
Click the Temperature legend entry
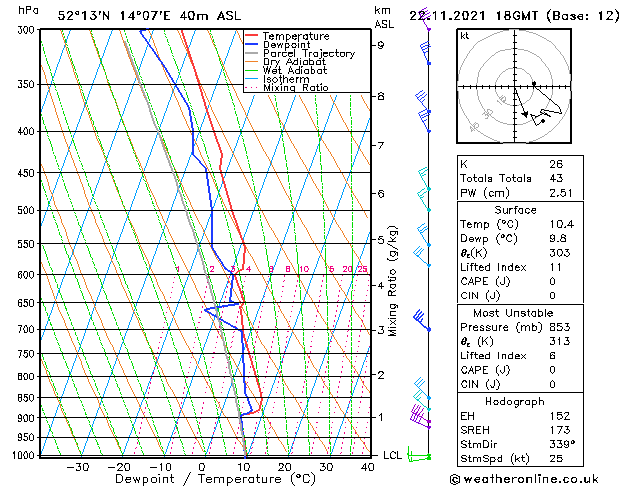click(296, 36)
